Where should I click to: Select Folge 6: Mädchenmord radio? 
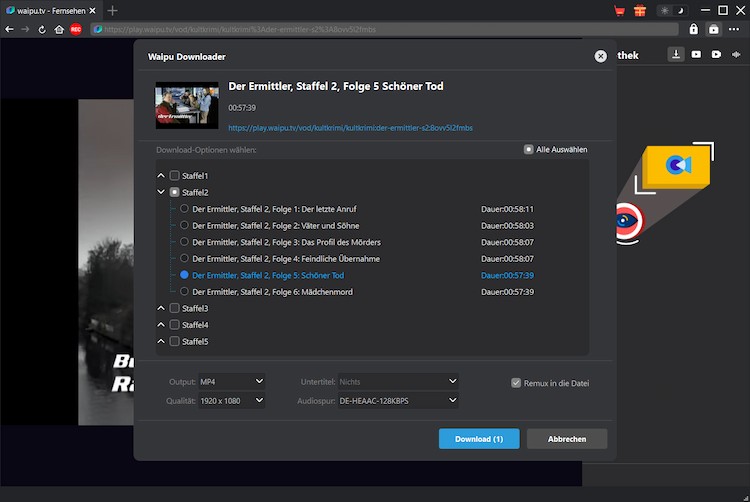coord(184,291)
